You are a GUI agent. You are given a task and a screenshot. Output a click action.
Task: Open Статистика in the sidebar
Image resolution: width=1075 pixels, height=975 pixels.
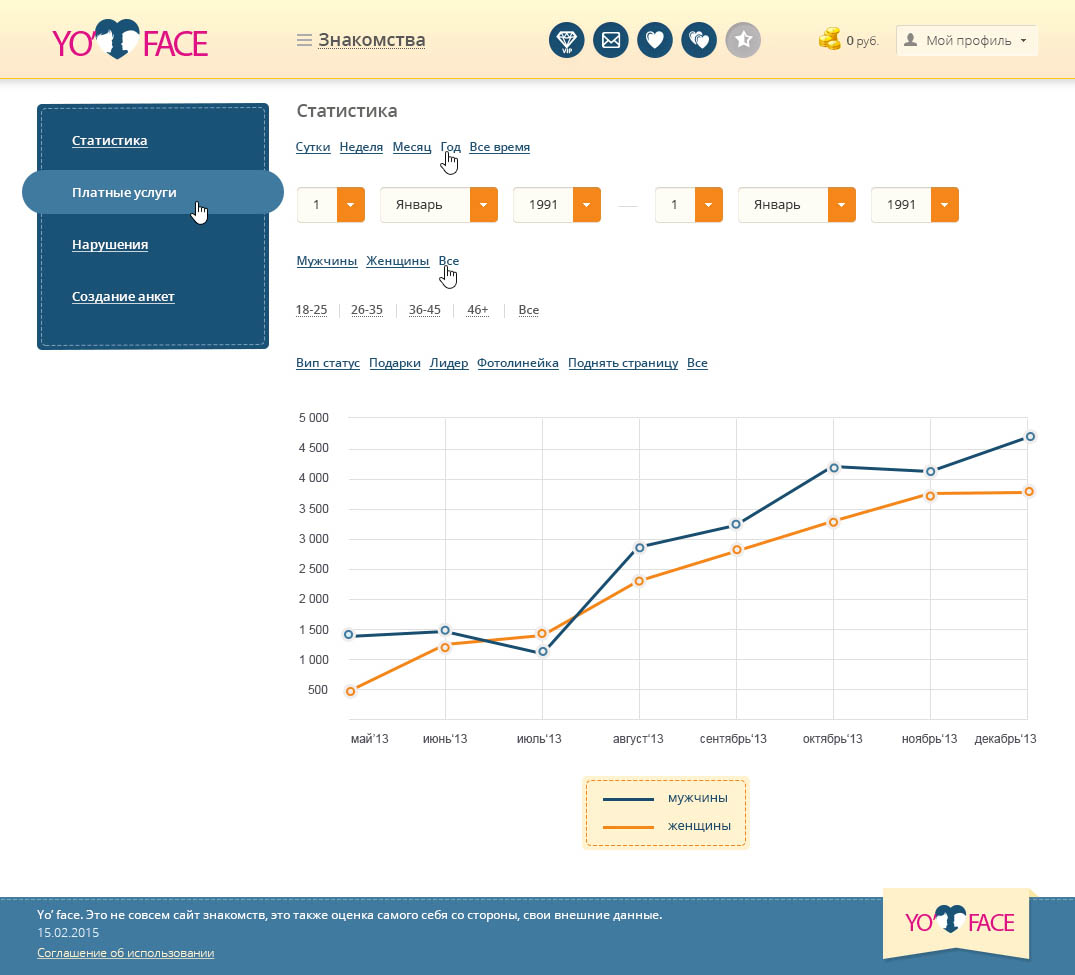[x=110, y=141]
